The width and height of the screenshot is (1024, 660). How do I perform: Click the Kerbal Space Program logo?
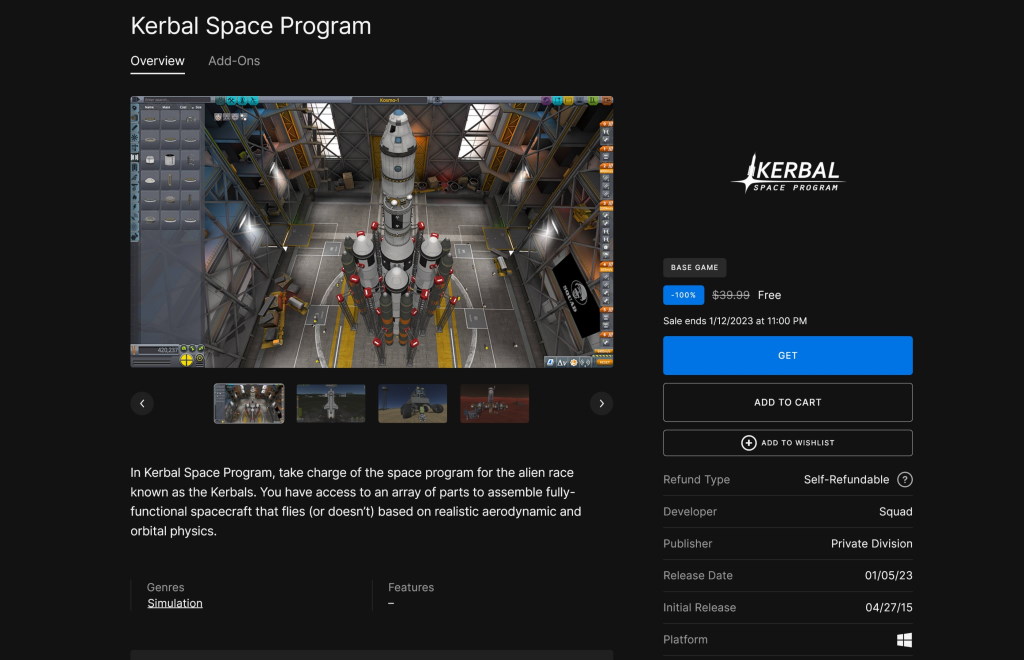pyautogui.click(x=787, y=174)
